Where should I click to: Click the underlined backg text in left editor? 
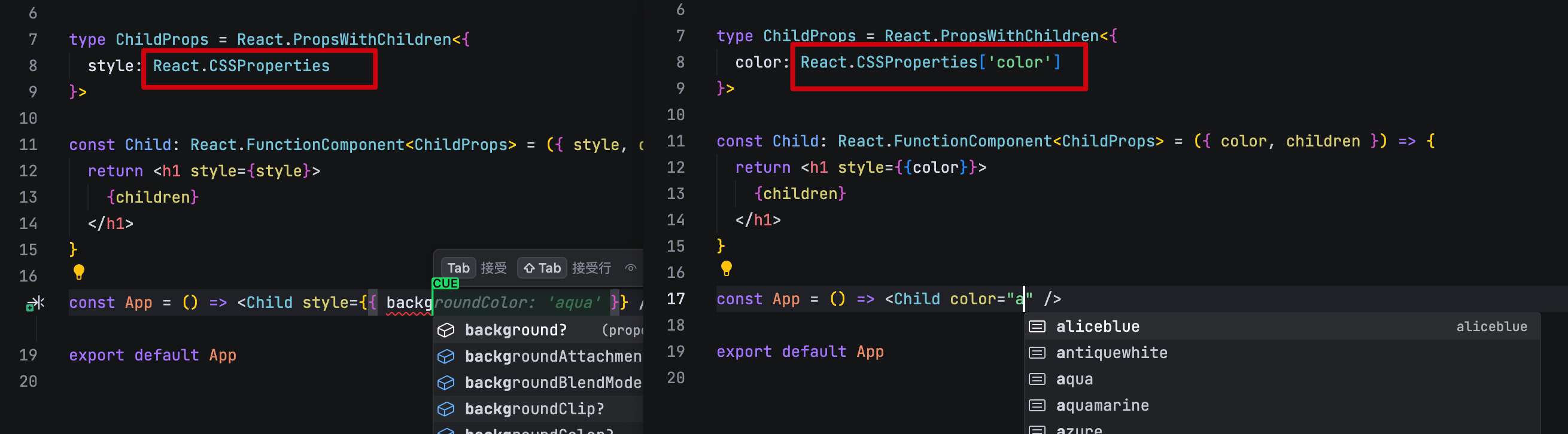[x=409, y=302]
